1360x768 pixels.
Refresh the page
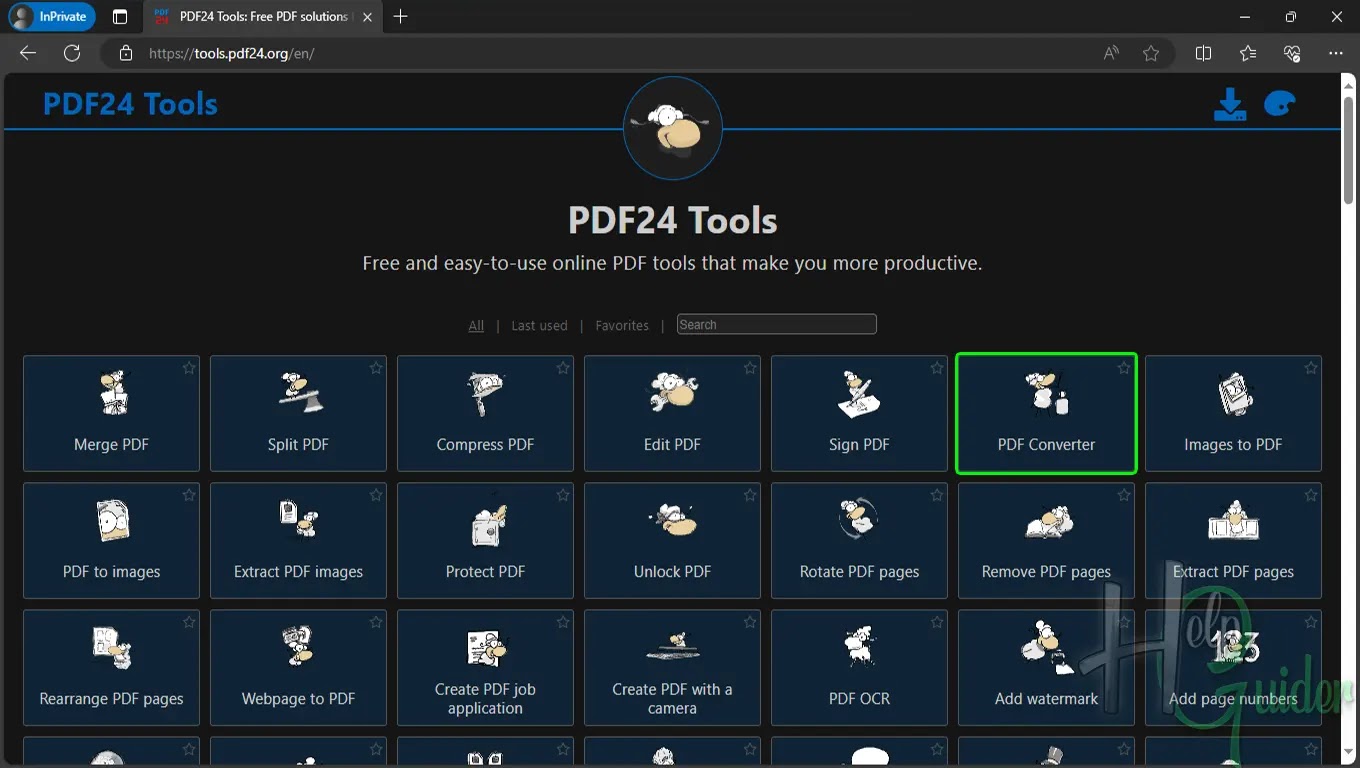coord(72,53)
